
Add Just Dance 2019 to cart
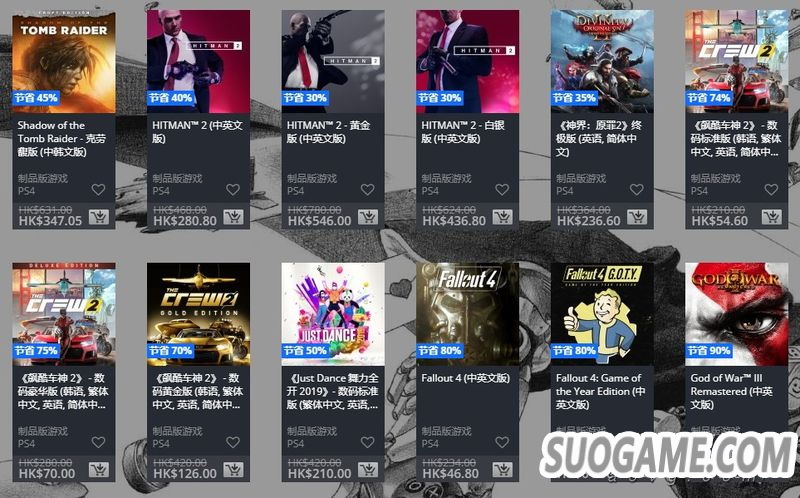[x=367, y=470]
